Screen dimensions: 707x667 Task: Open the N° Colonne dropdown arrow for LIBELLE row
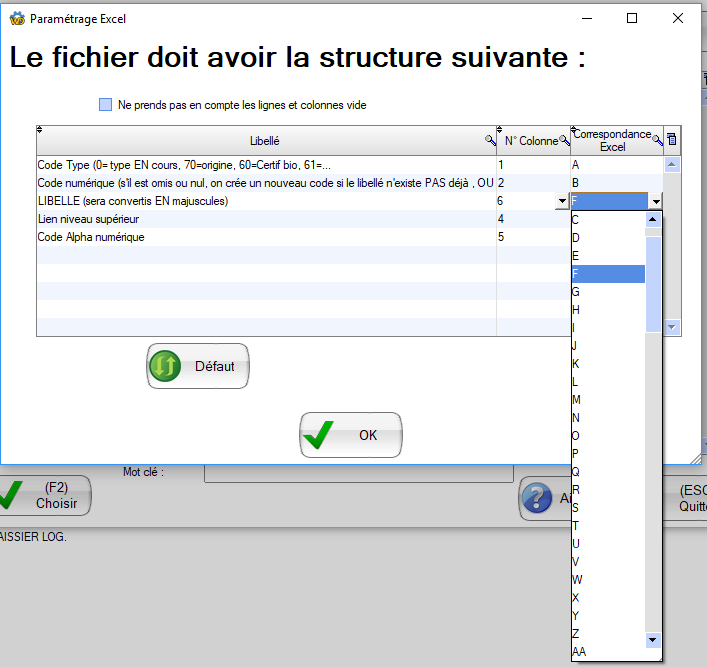[x=561, y=201]
